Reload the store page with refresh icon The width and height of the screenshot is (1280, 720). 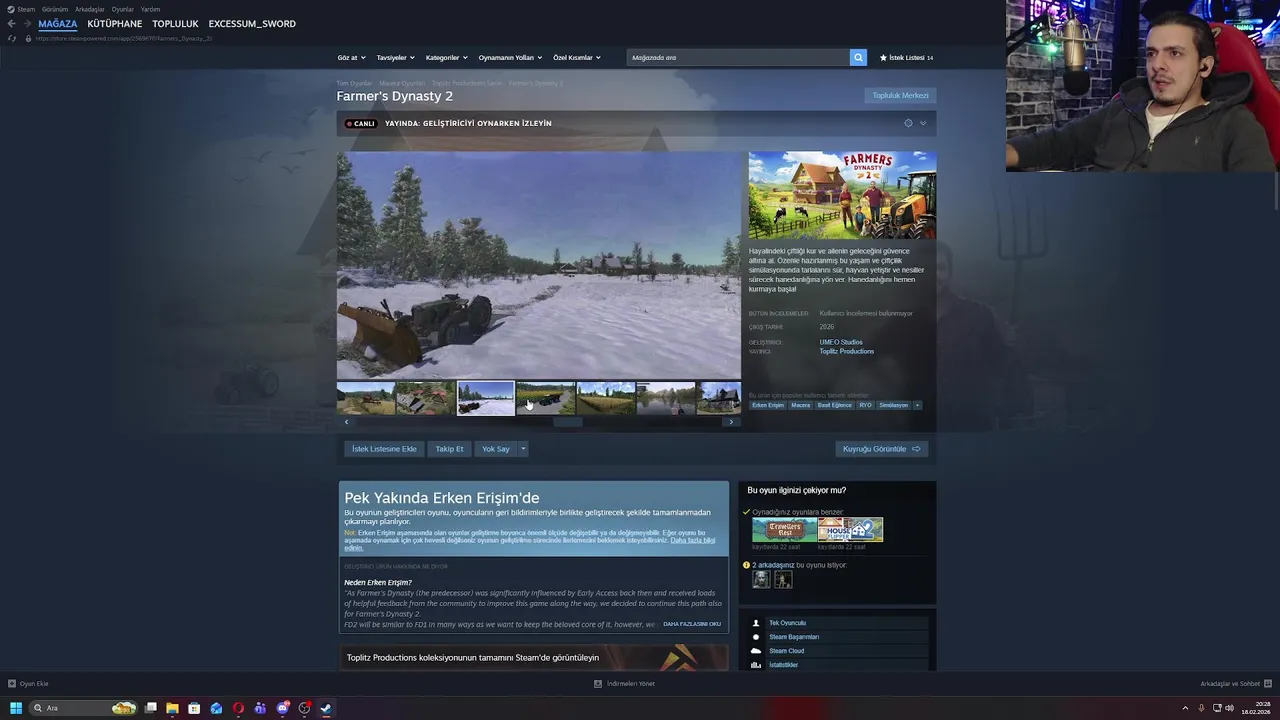coord(12,38)
